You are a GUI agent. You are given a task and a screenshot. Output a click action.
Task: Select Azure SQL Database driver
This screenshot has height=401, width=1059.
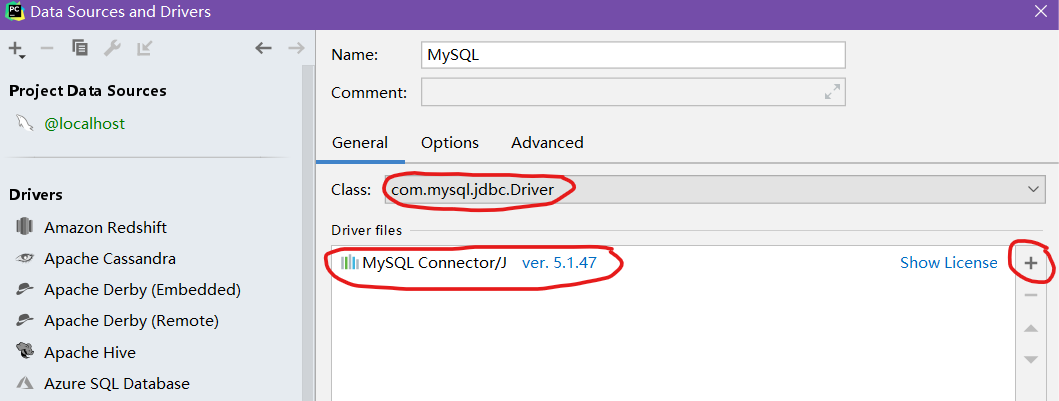pyautogui.click(x=117, y=383)
